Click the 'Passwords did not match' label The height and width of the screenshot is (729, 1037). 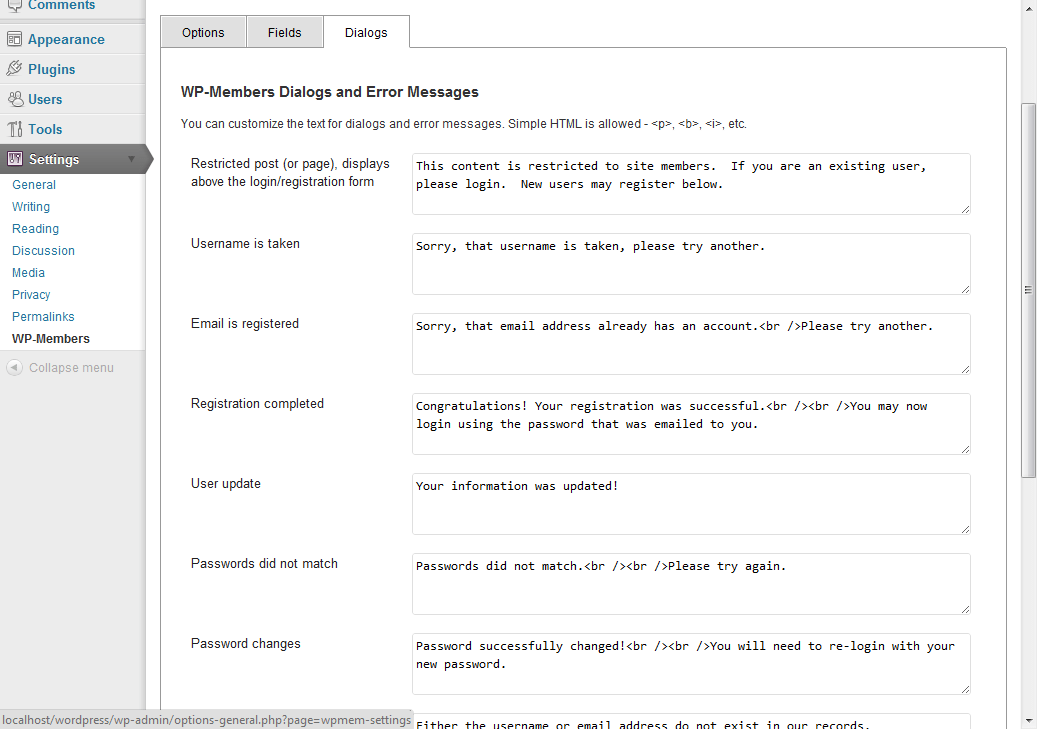tap(264, 564)
